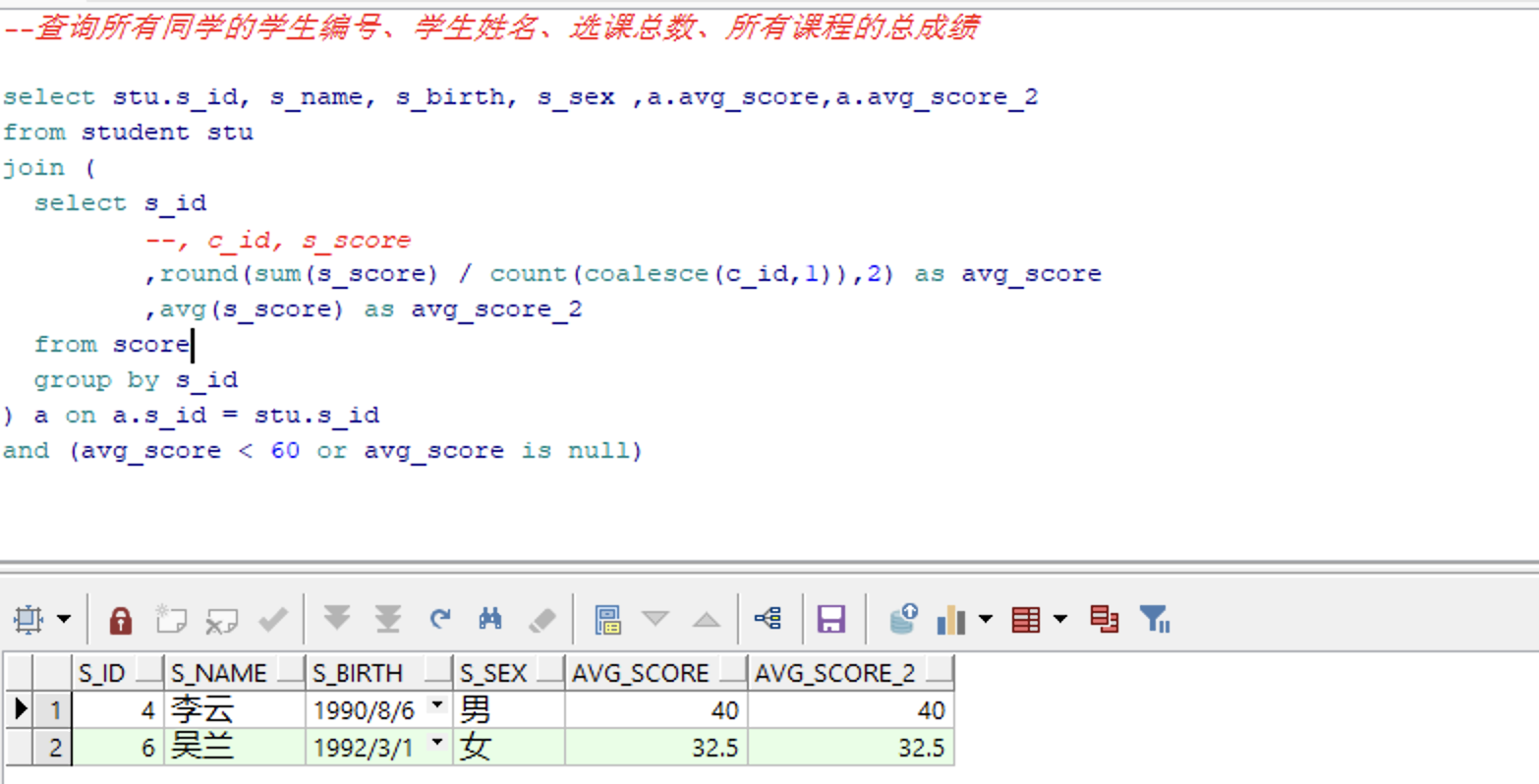Click the 1992/3/1 birth date cell

click(x=379, y=747)
